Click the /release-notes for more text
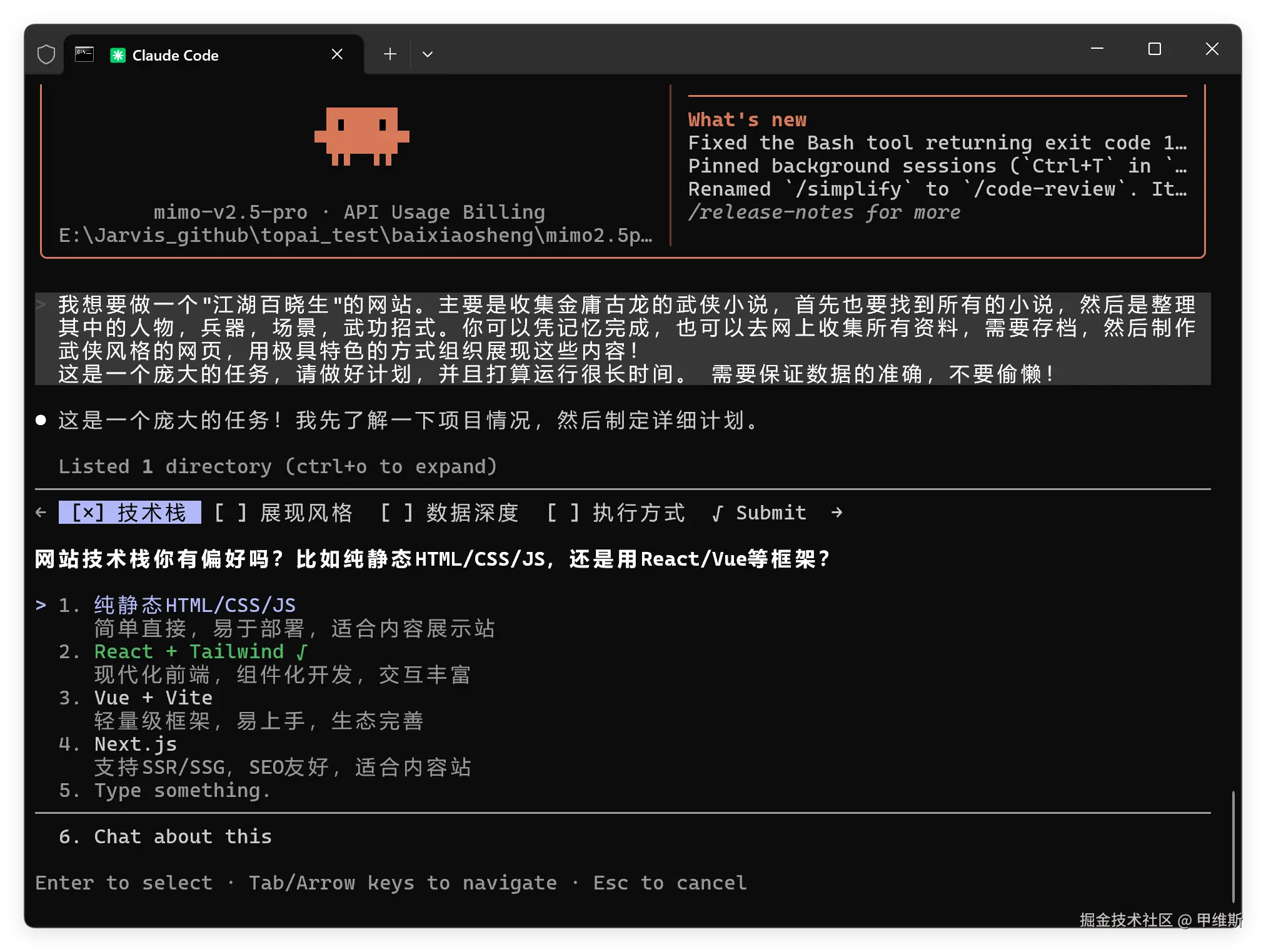Image resolution: width=1266 pixels, height=952 pixels. coord(824,213)
